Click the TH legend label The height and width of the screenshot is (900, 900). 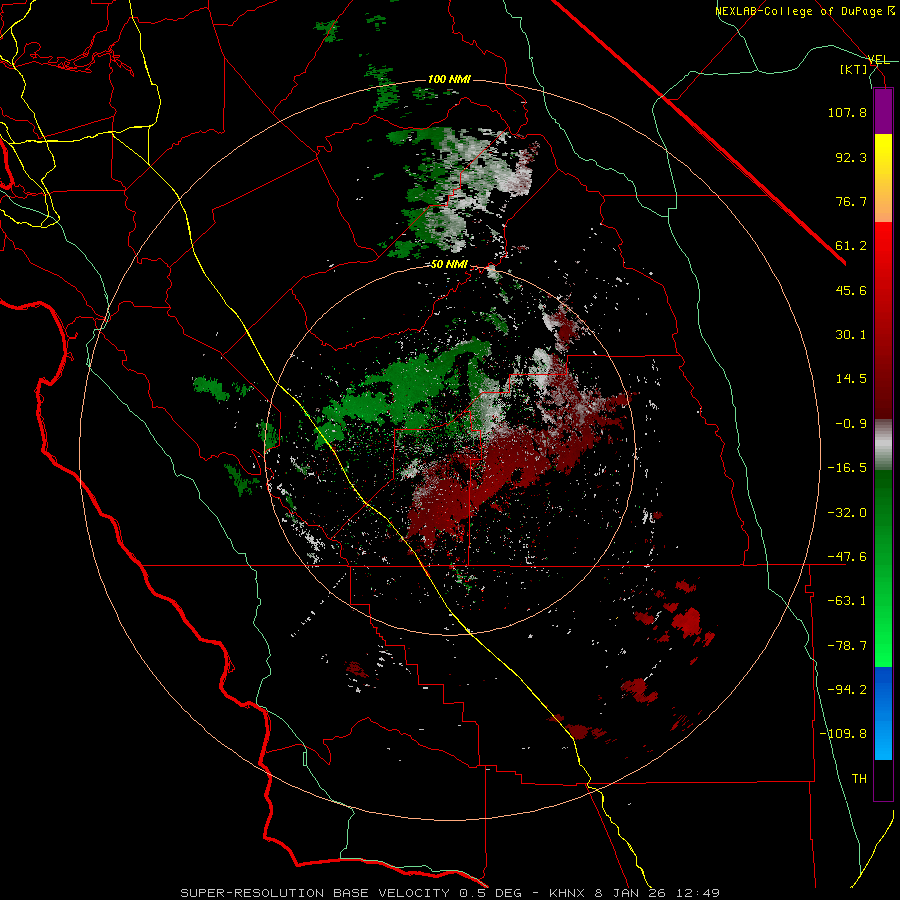(859, 778)
